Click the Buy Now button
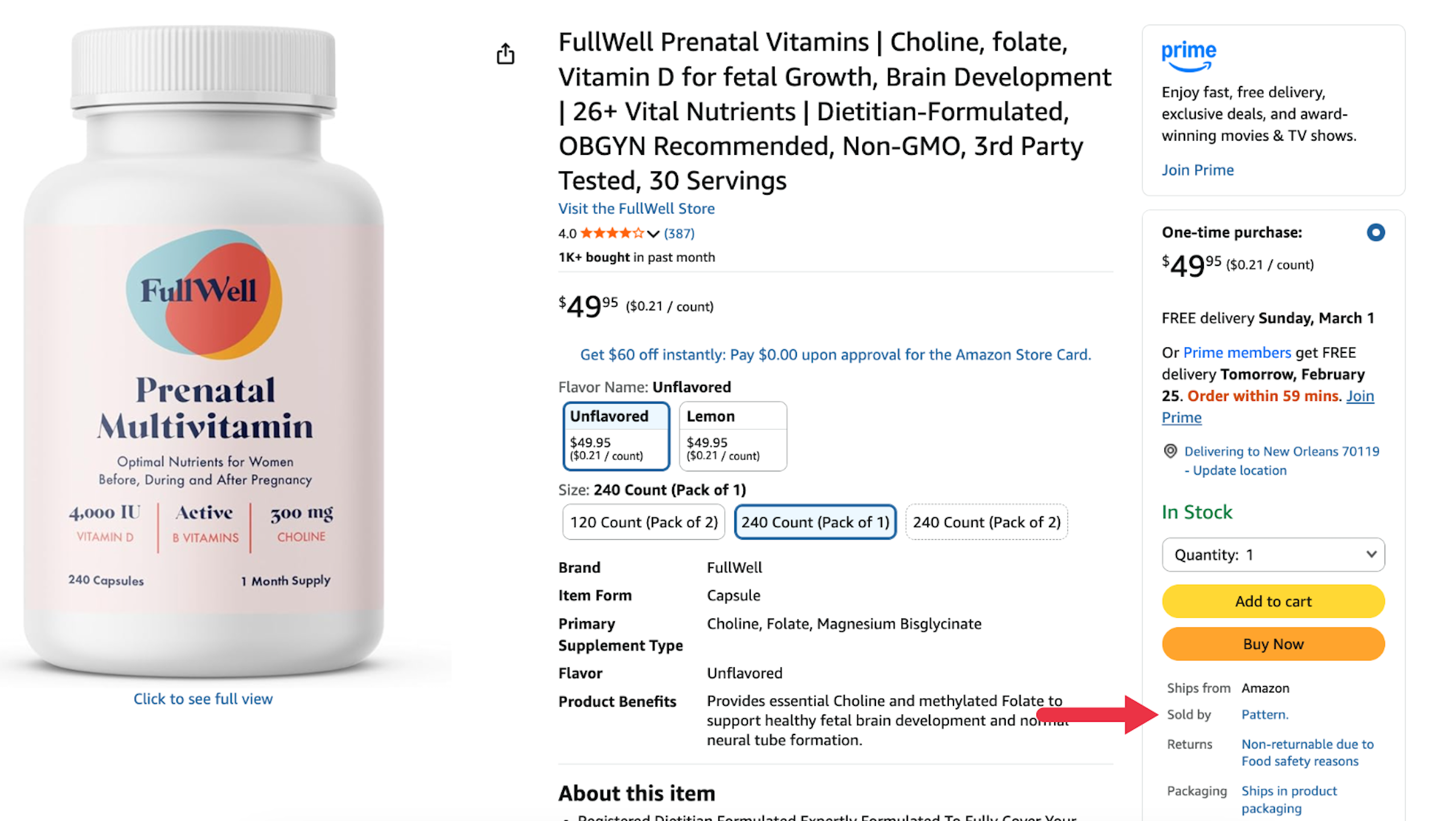Viewport: 1456px width, 821px height. point(1273,644)
